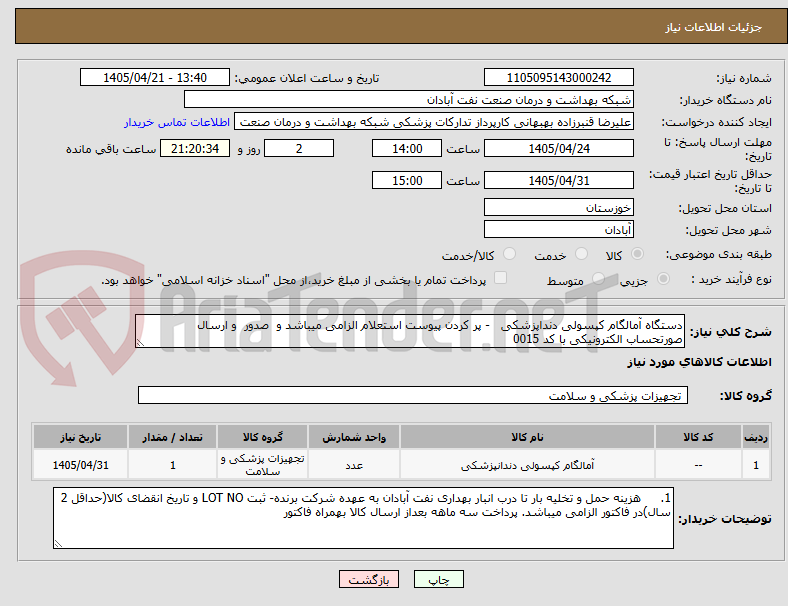Toggle the Islamic treasury payment checkbox

click(500, 278)
